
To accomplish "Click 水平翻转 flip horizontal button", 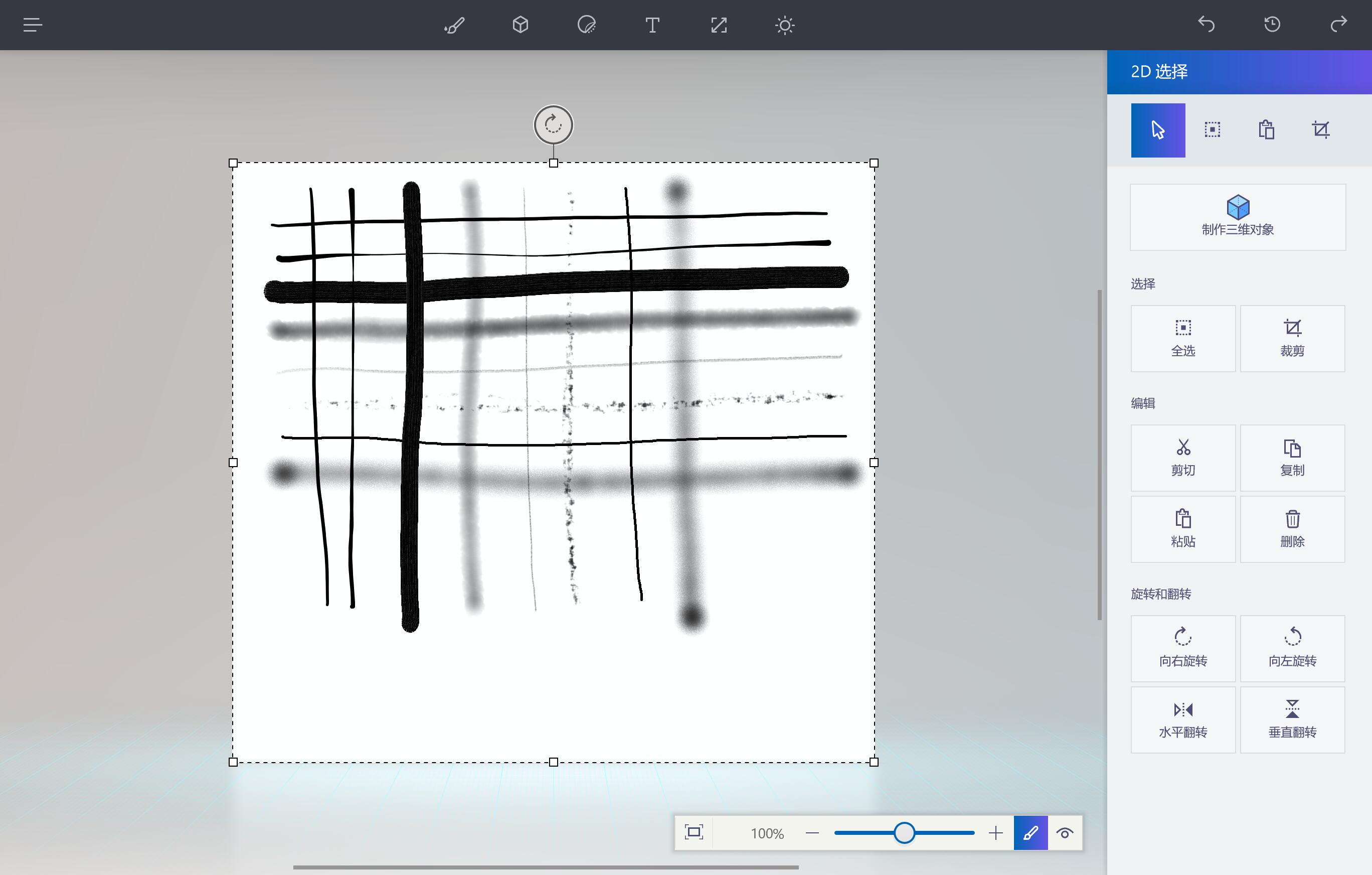I will pyautogui.click(x=1183, y=719).
